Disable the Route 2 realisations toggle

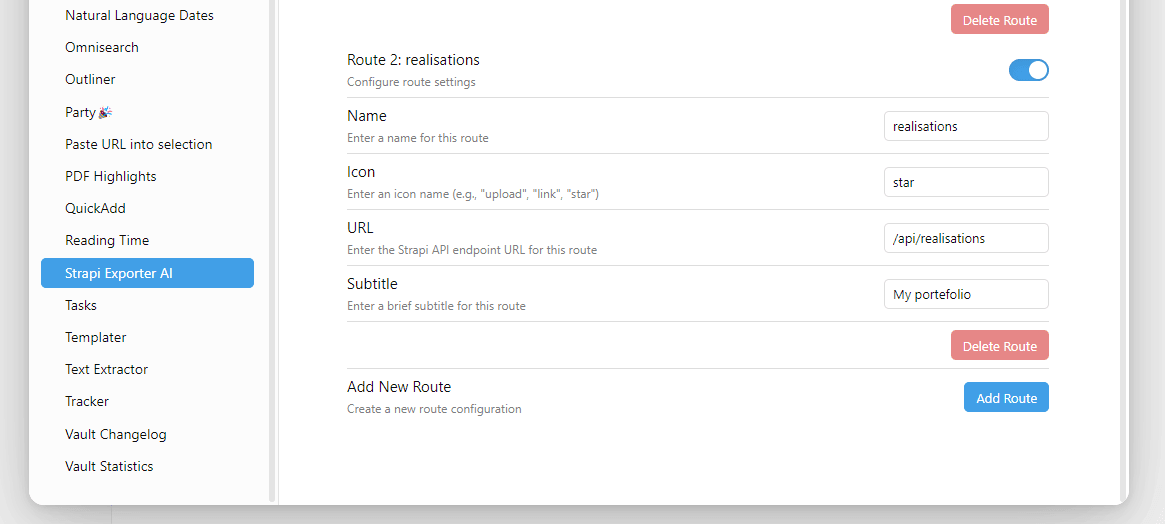(1028, 70)
